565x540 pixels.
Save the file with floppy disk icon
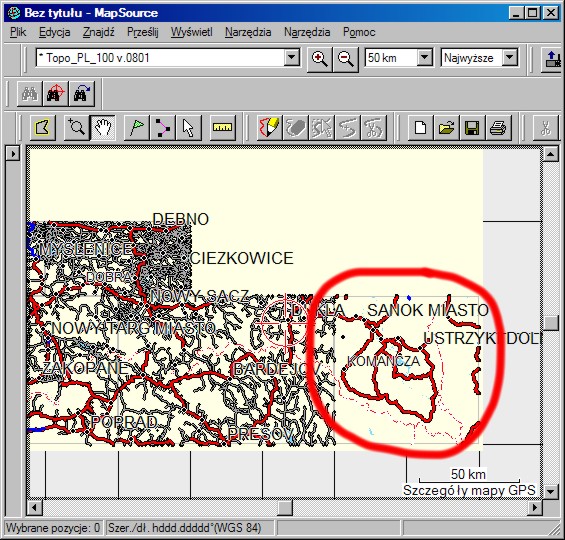472,127
